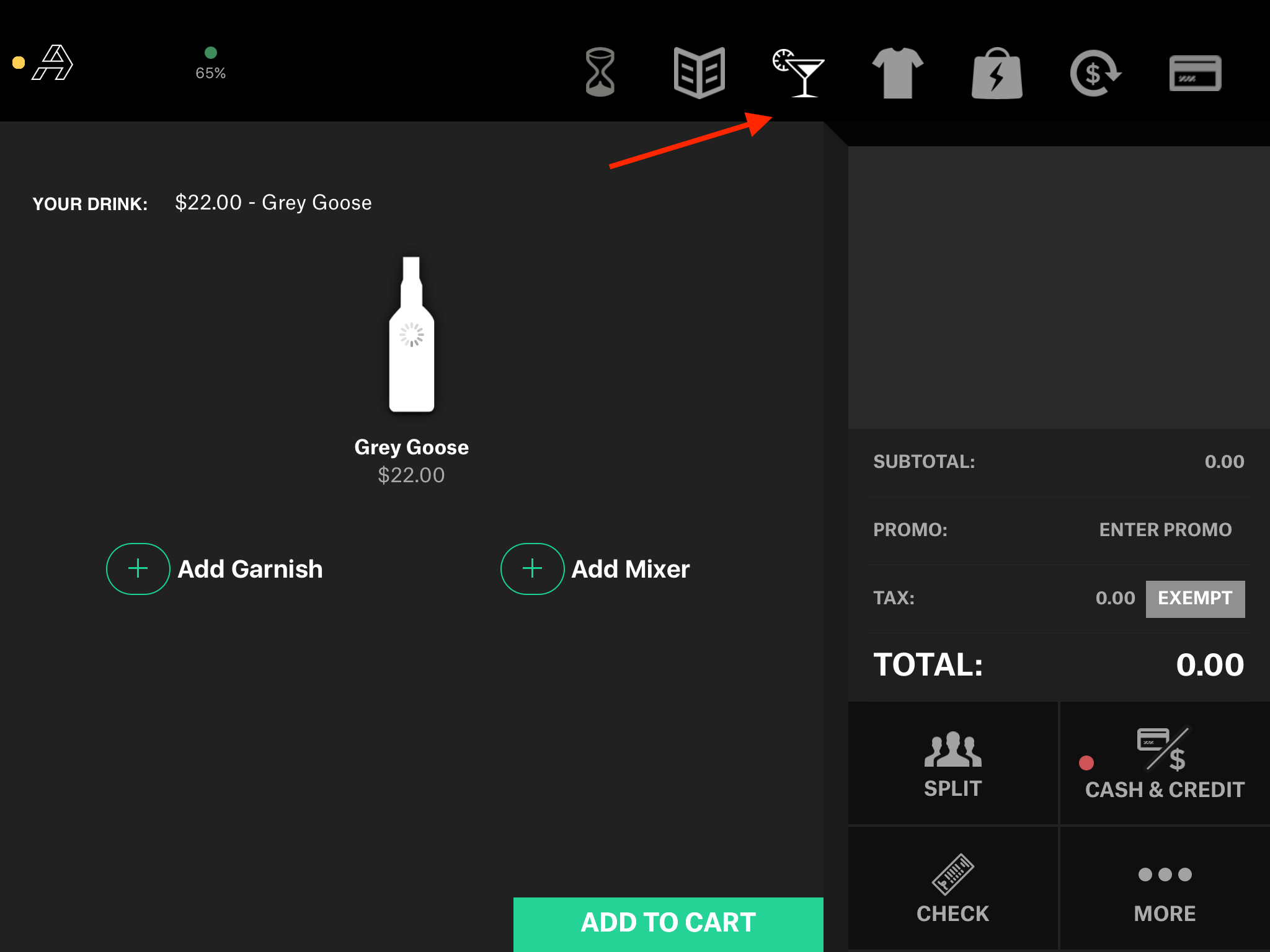Tap ENTER PROMO field

[1165, 530]
